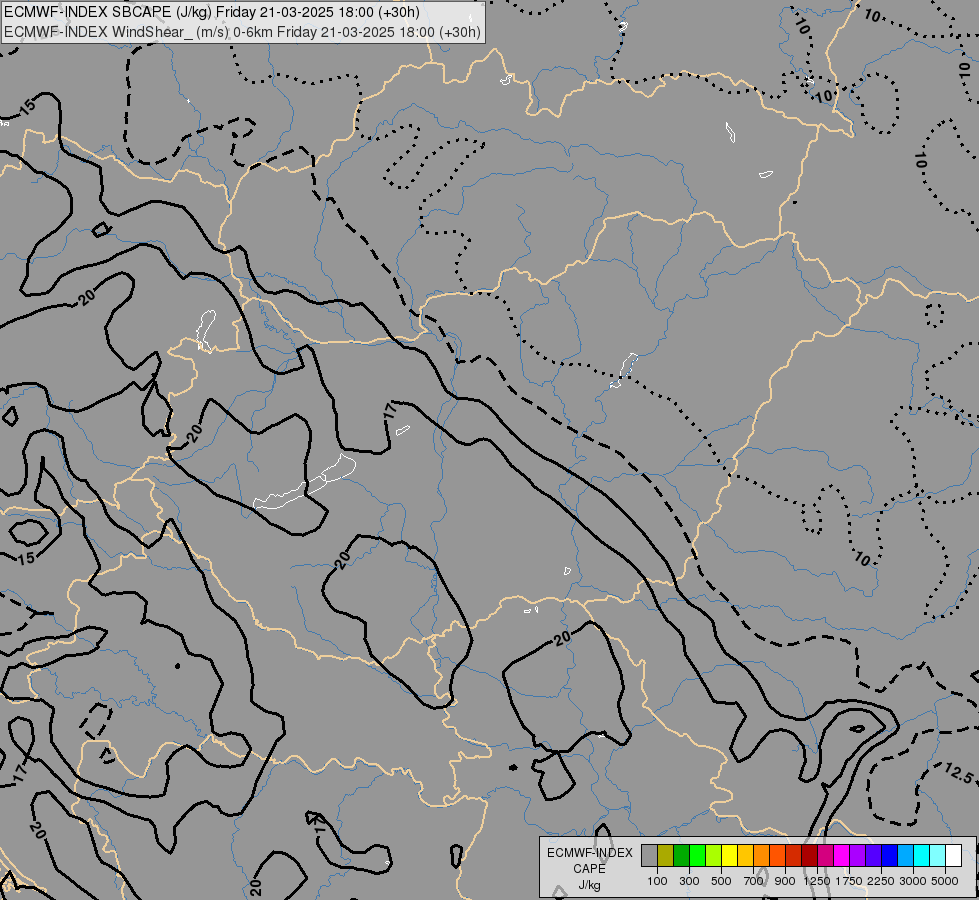Click the 1250 legend tick label
This screenshot has height=900, width=979.
pos(817,881)
